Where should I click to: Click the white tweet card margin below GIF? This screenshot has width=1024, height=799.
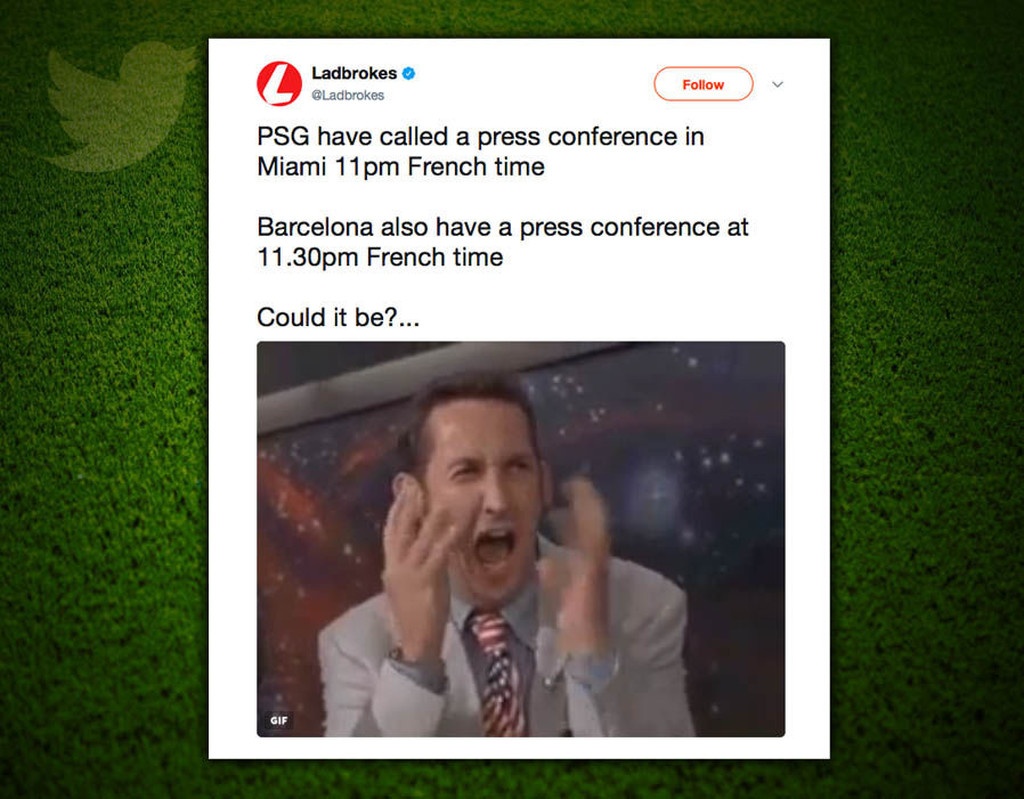(519, 748)
